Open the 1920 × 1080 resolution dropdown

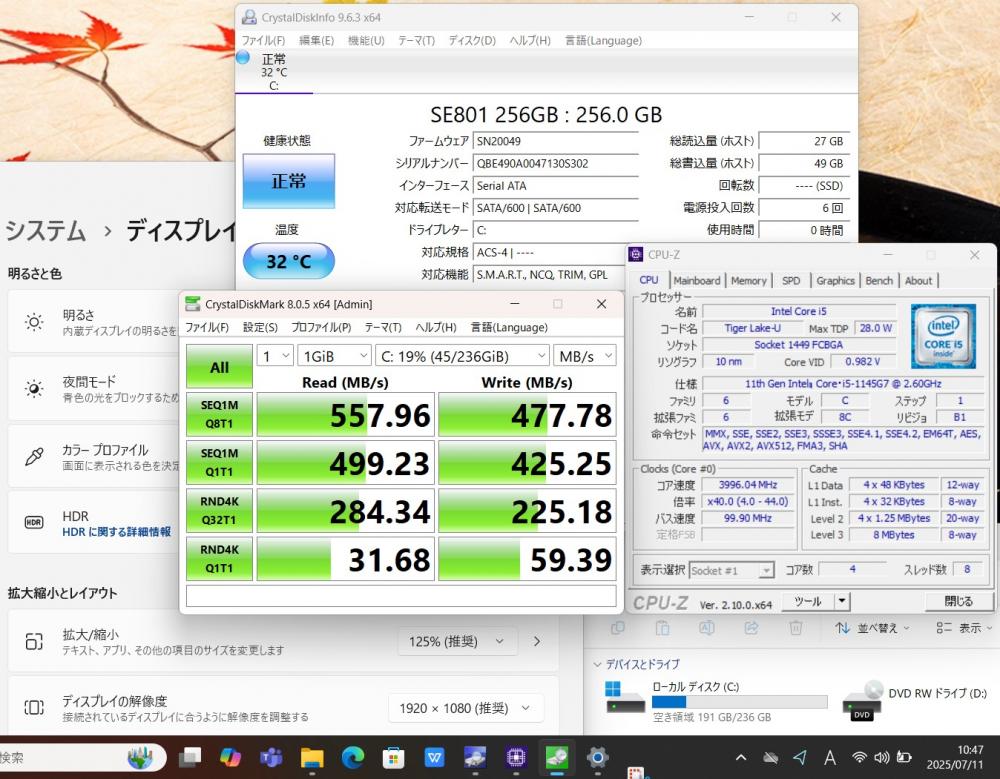coord(466,708)
